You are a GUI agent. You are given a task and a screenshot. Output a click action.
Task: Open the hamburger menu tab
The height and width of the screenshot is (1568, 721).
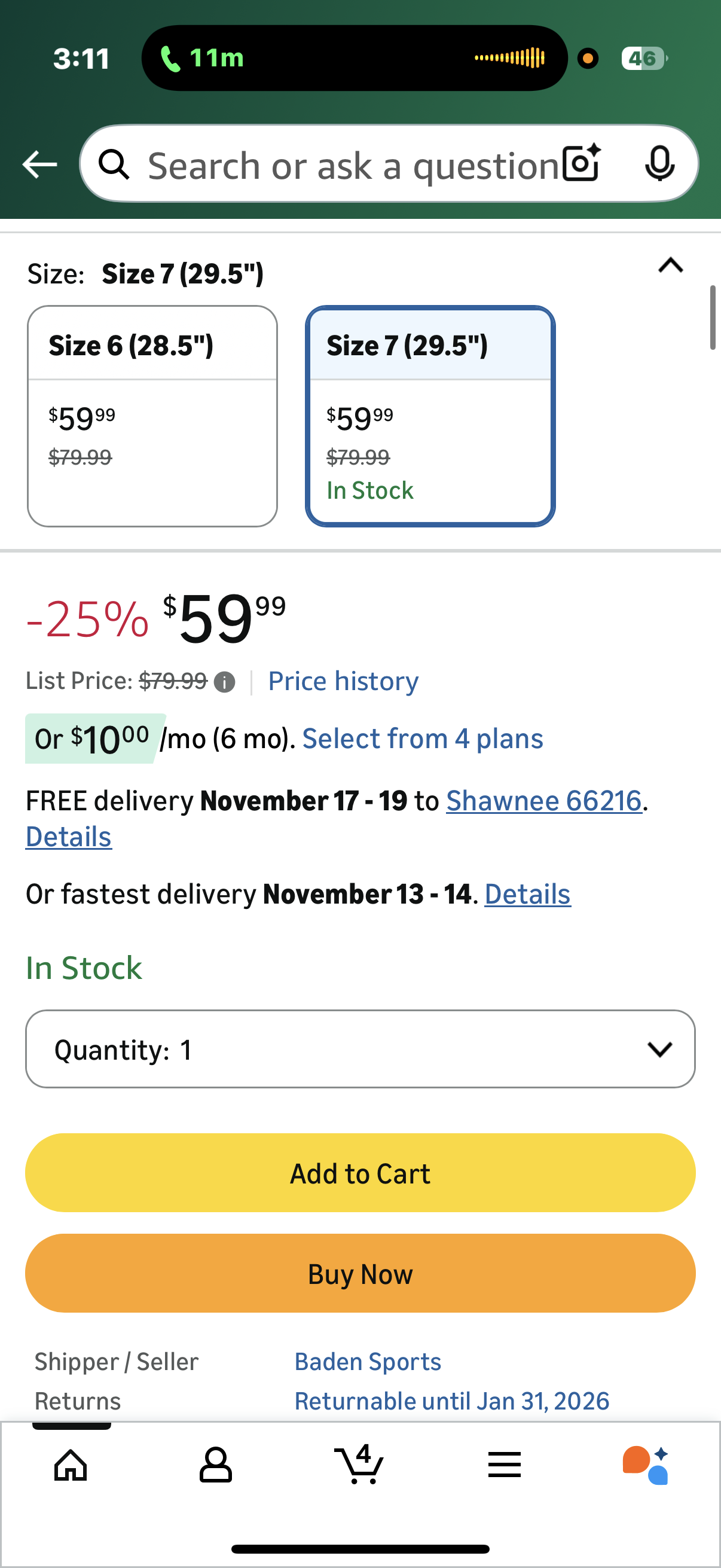click(505, 1465)
